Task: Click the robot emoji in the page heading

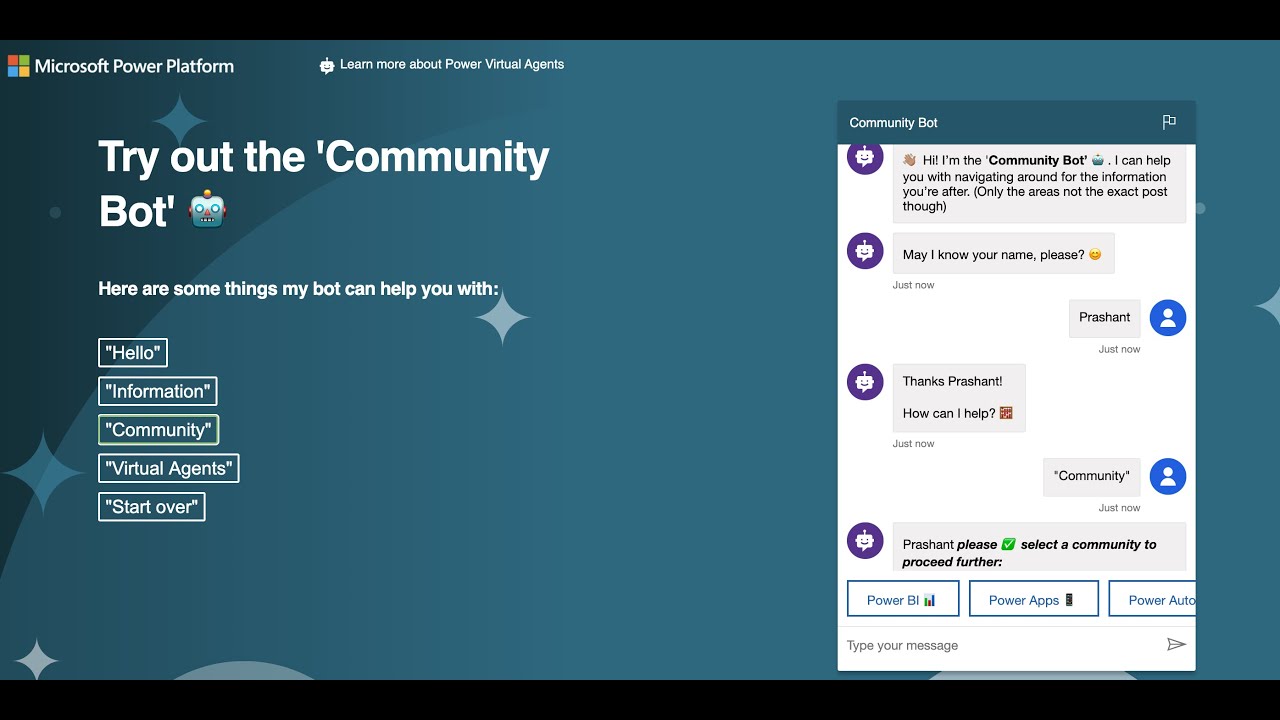Action: (208, 209)
